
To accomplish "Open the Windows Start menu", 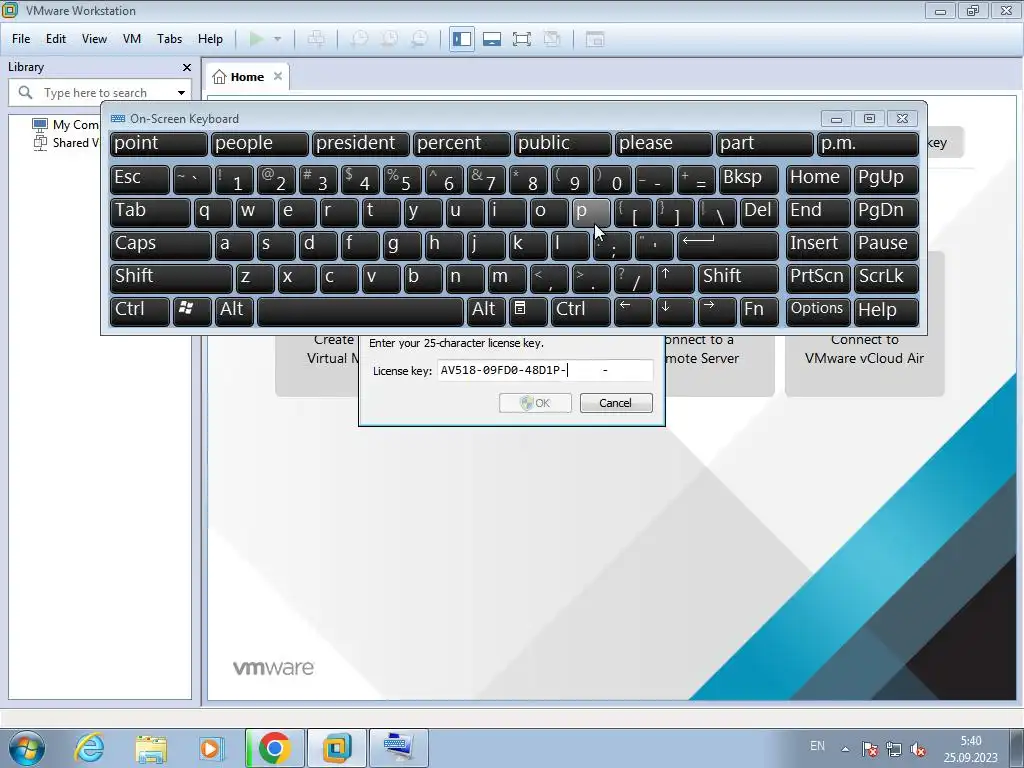I will [26, 748].
